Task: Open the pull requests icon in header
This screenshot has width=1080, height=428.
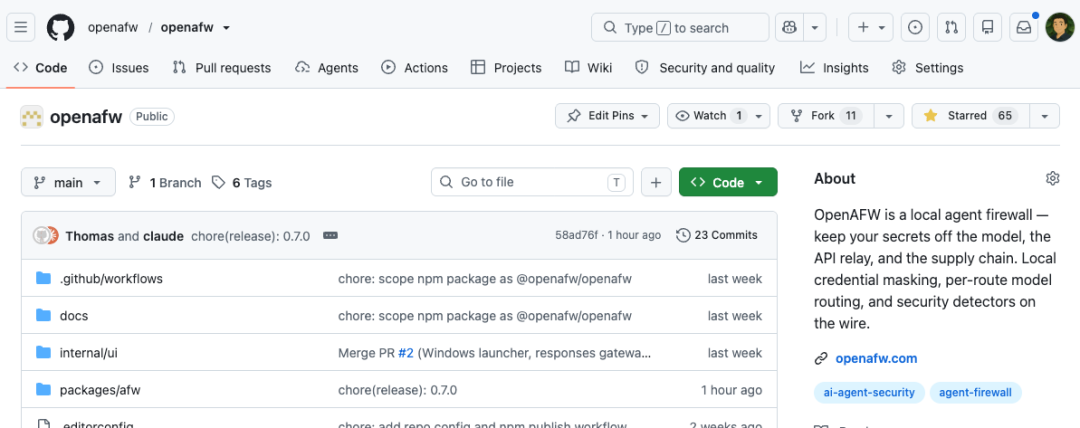Action: coord(951,28)
